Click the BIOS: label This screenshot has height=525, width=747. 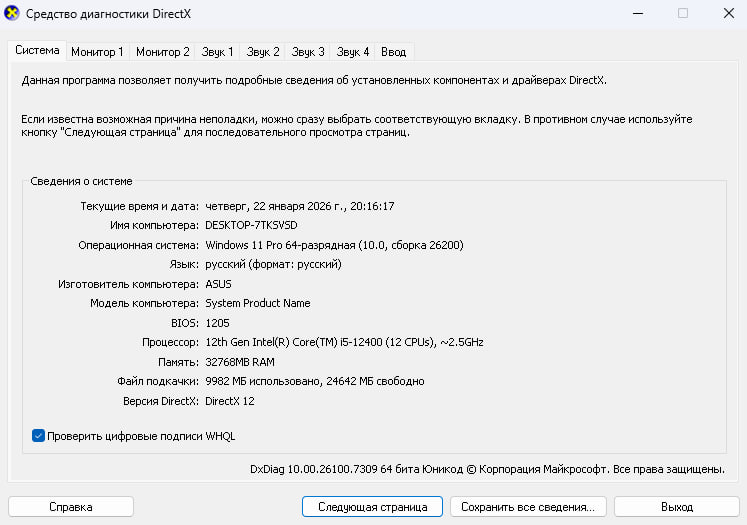pos(185,323)
